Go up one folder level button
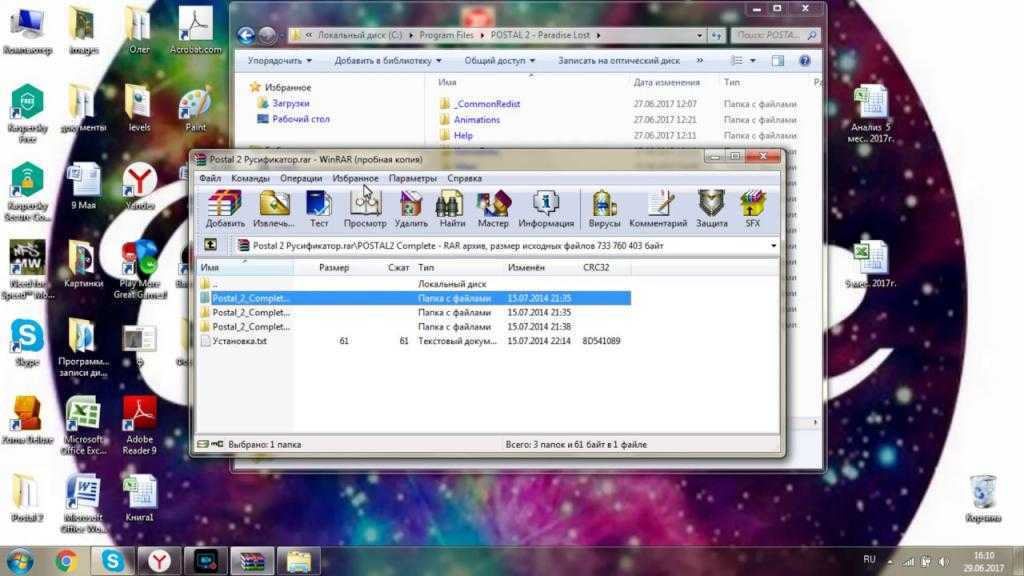1024x576 pixels. click(211, 245)
